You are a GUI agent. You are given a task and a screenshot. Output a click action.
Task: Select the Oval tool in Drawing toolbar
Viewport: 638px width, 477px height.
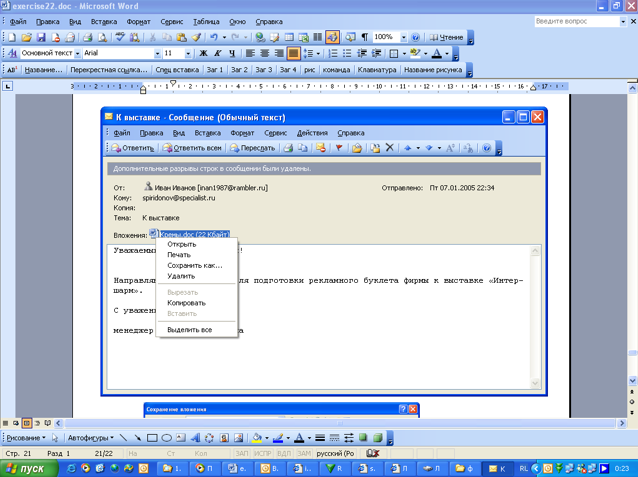click(166, 438)
